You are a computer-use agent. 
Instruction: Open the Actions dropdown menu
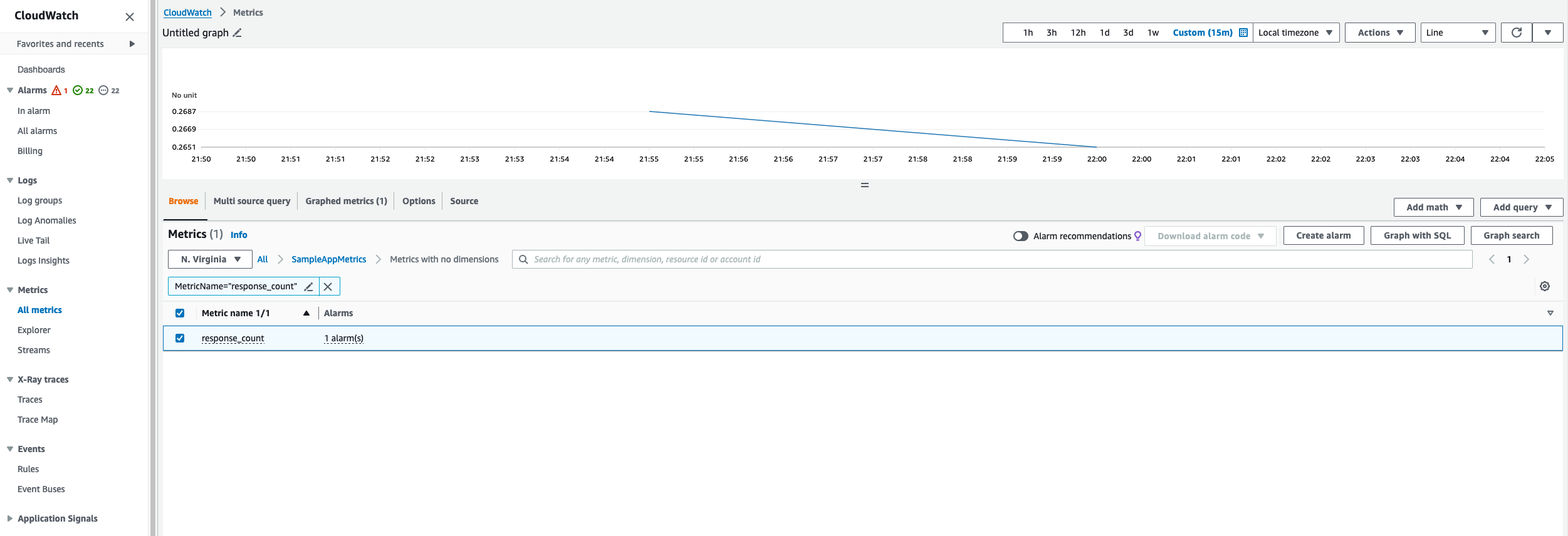click(1380, 33)
